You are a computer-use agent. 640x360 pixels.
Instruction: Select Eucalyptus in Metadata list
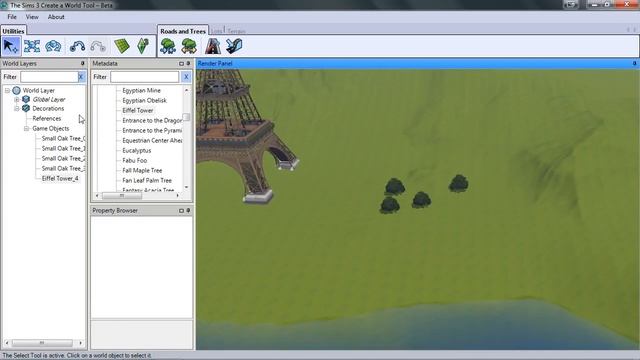pyautogui.click(x=137, y=150)
